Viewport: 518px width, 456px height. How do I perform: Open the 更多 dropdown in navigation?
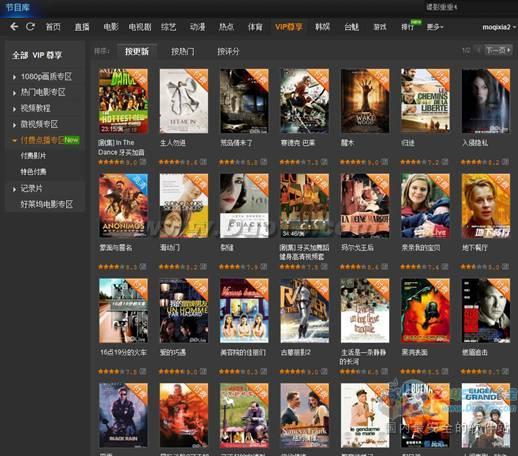coord(435,27)
